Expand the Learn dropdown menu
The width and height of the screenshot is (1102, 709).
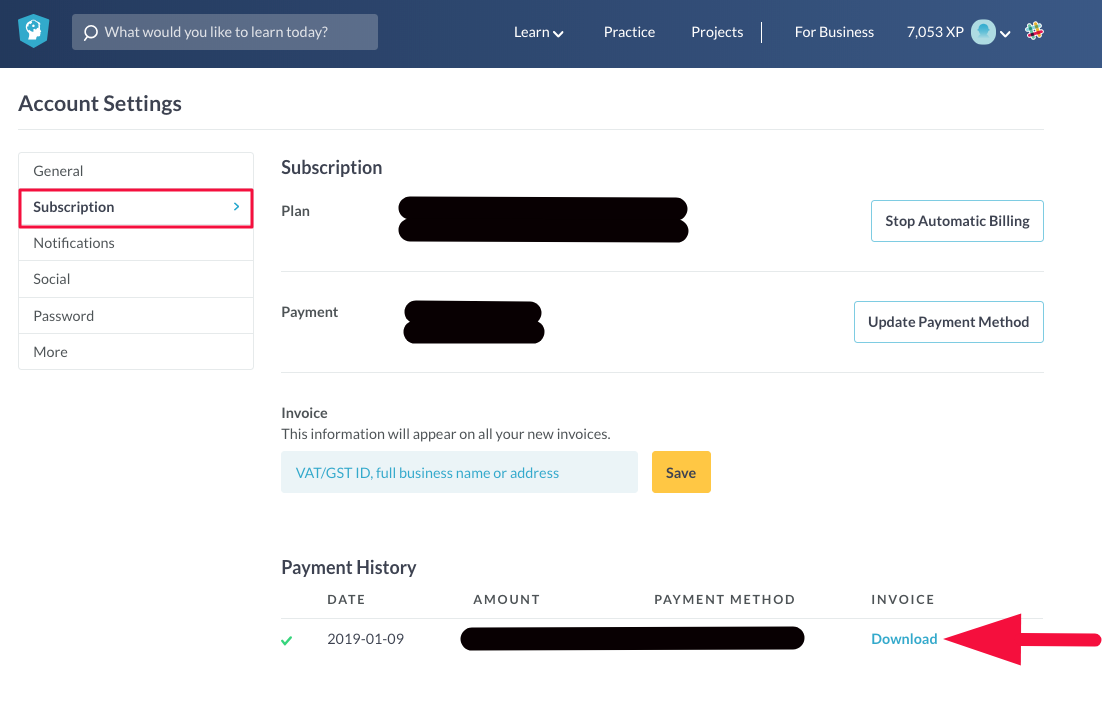(x=538, y=32)
